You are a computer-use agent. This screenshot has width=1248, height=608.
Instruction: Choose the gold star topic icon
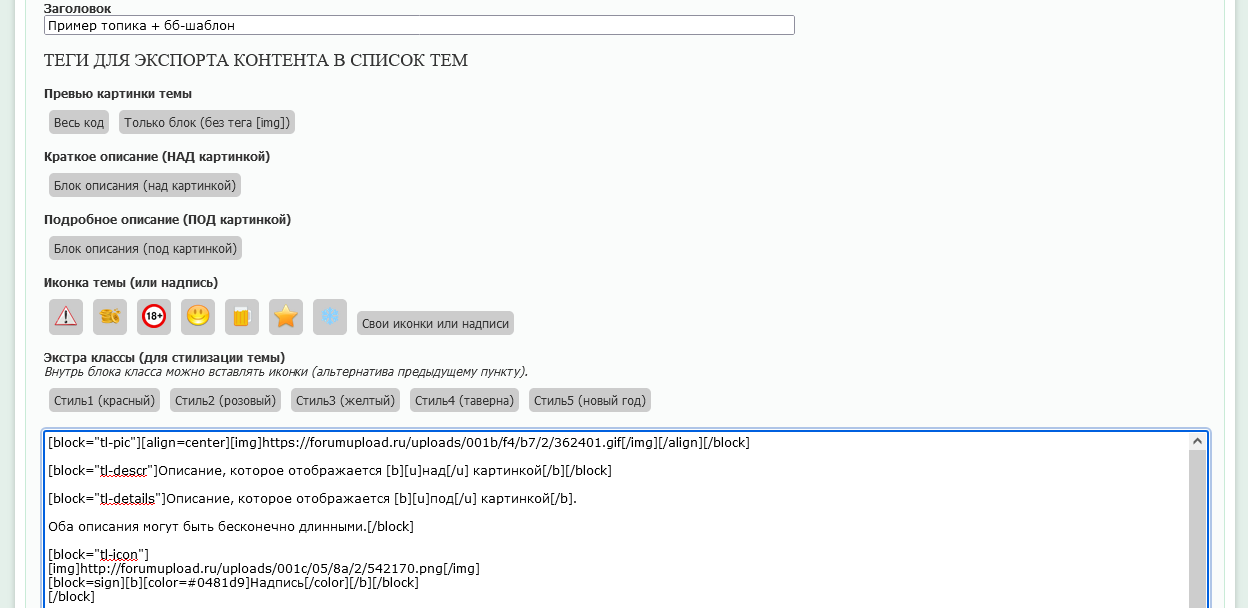pos(286,317)
